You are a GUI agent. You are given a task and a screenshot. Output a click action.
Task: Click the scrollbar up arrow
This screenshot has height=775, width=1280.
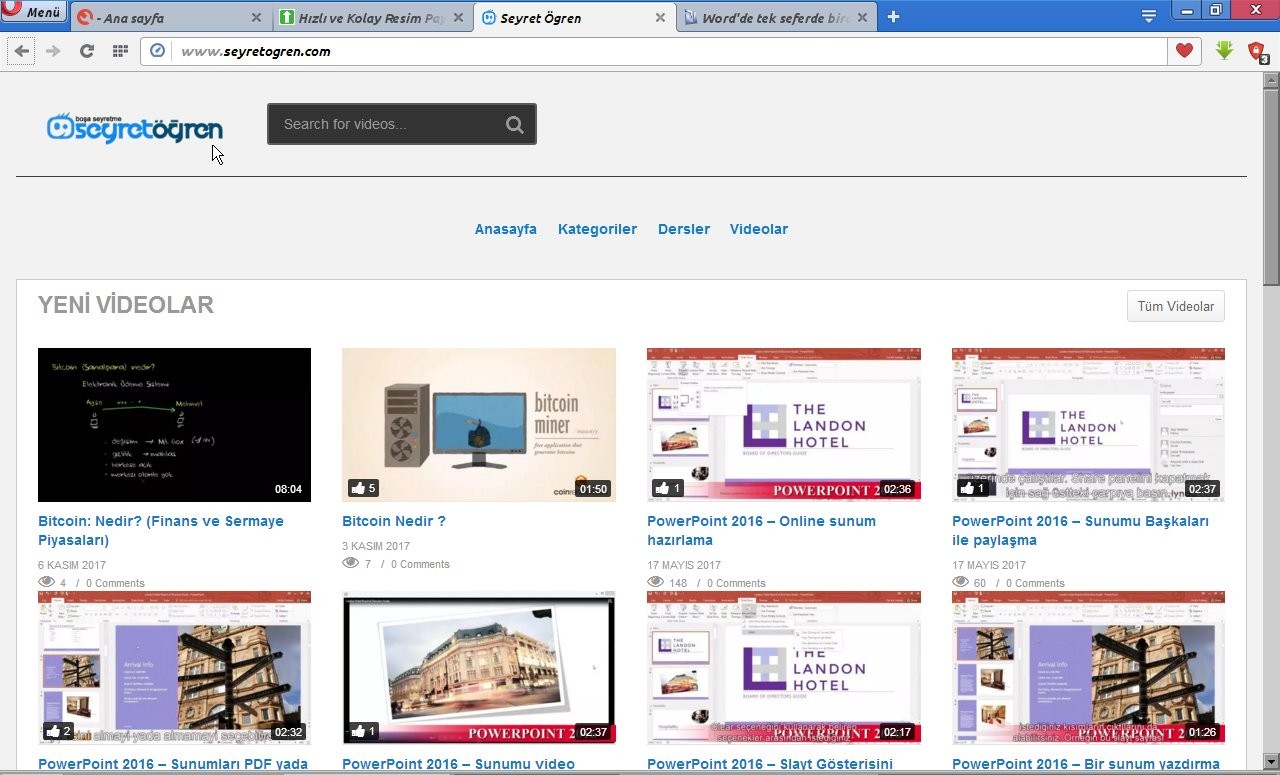(x=1271, y=79)
